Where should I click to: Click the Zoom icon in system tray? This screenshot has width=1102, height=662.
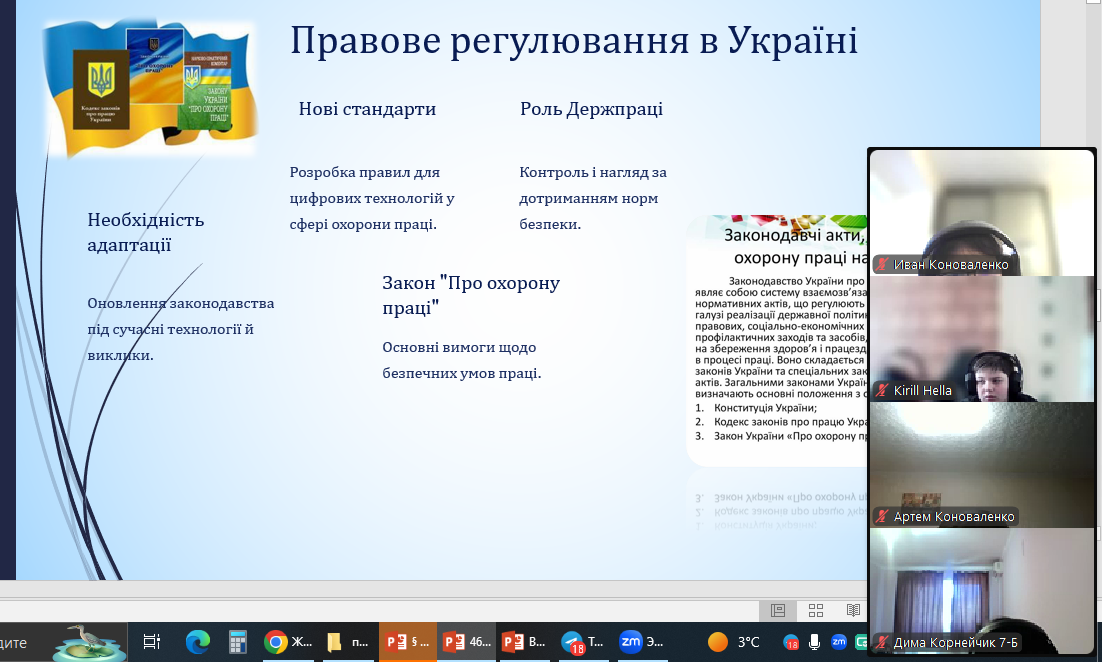[838, 642]
